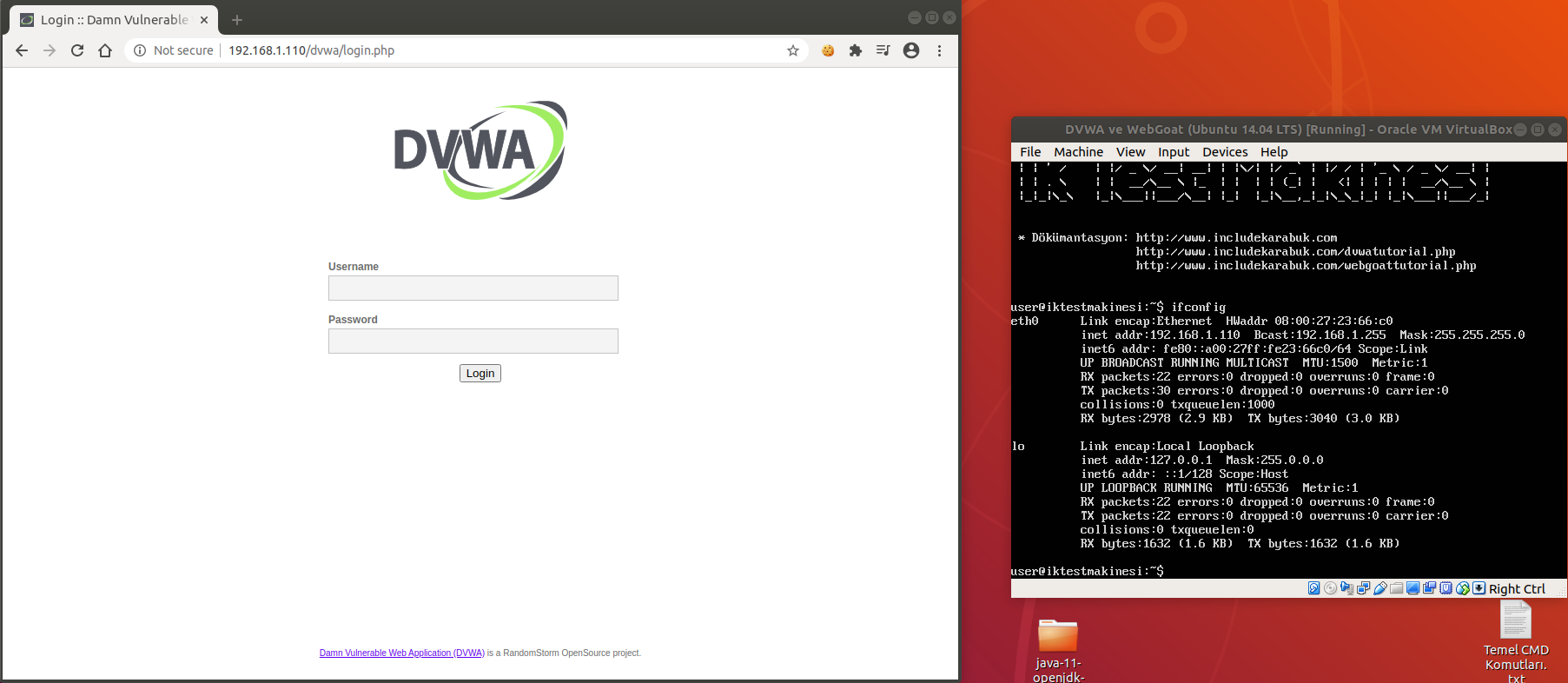The image size is (1568, 683).
Task: Close the Login :: Damn Vulnerable tab
Action: point(204,19)
